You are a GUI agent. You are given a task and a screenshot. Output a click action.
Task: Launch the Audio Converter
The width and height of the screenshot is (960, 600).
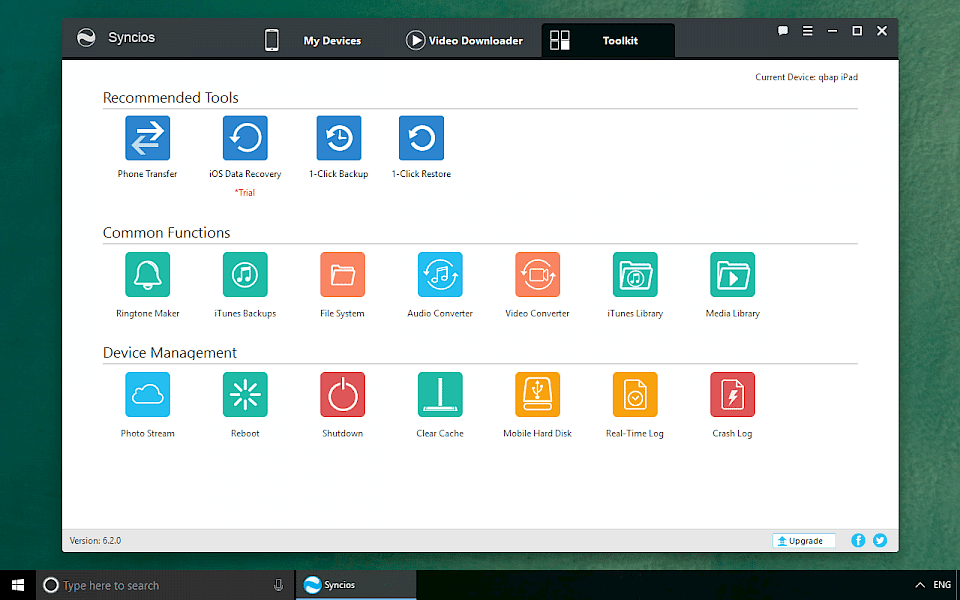coord(440,274)
